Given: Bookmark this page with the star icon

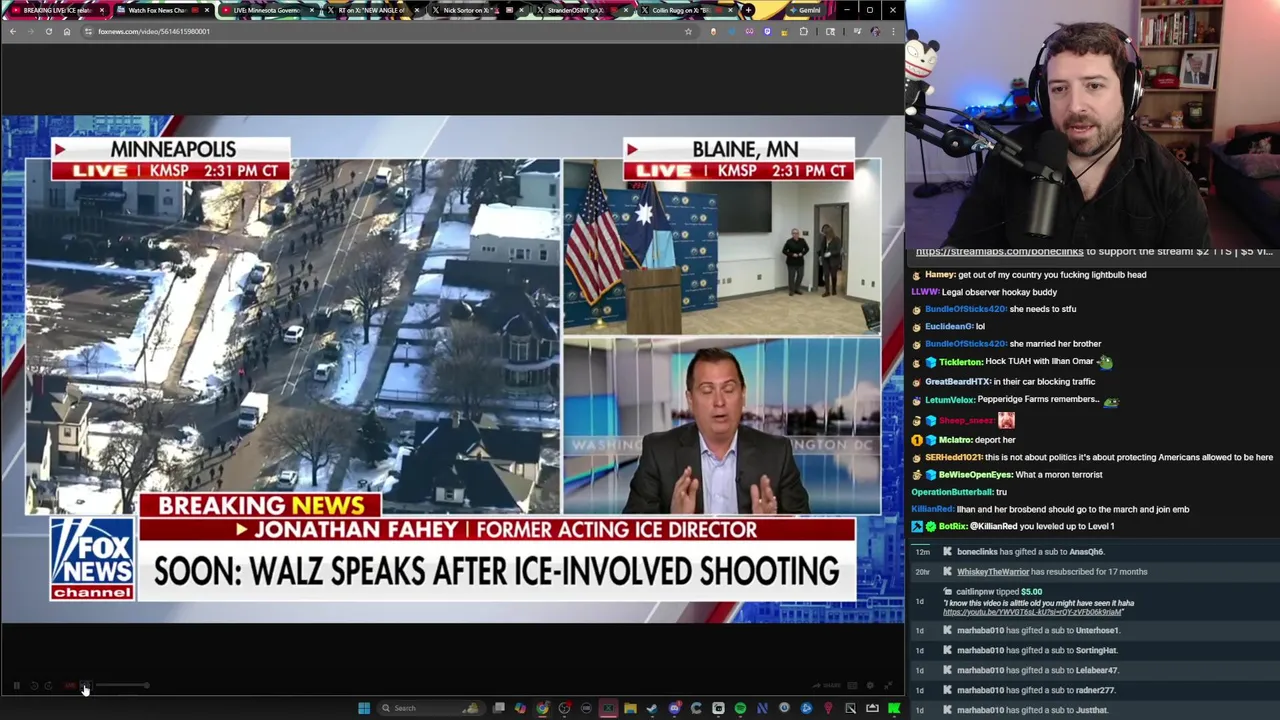Looking at the screenshot, I should click(x=688, y=32).
